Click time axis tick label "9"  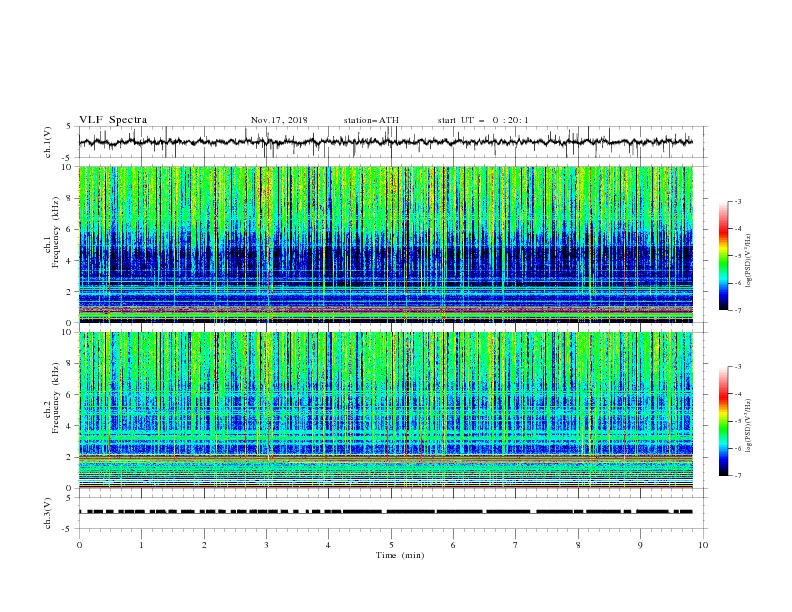coord(640,545)
